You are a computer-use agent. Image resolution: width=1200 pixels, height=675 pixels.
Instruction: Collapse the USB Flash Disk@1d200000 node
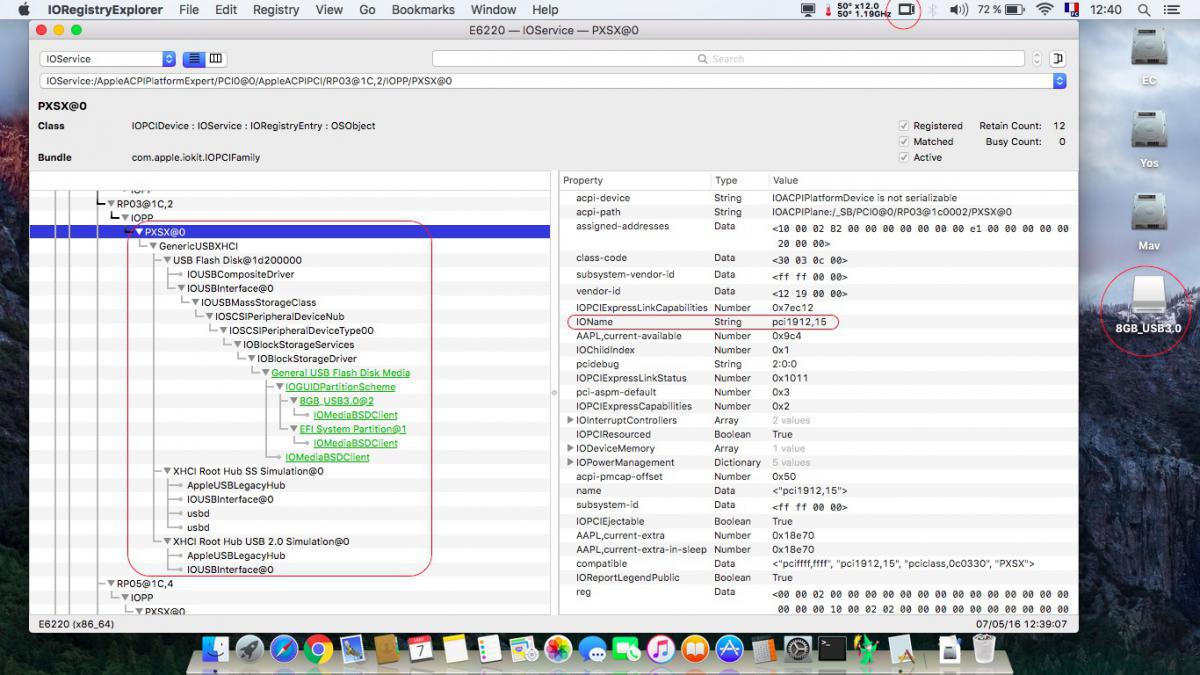(x=167, y=260)
